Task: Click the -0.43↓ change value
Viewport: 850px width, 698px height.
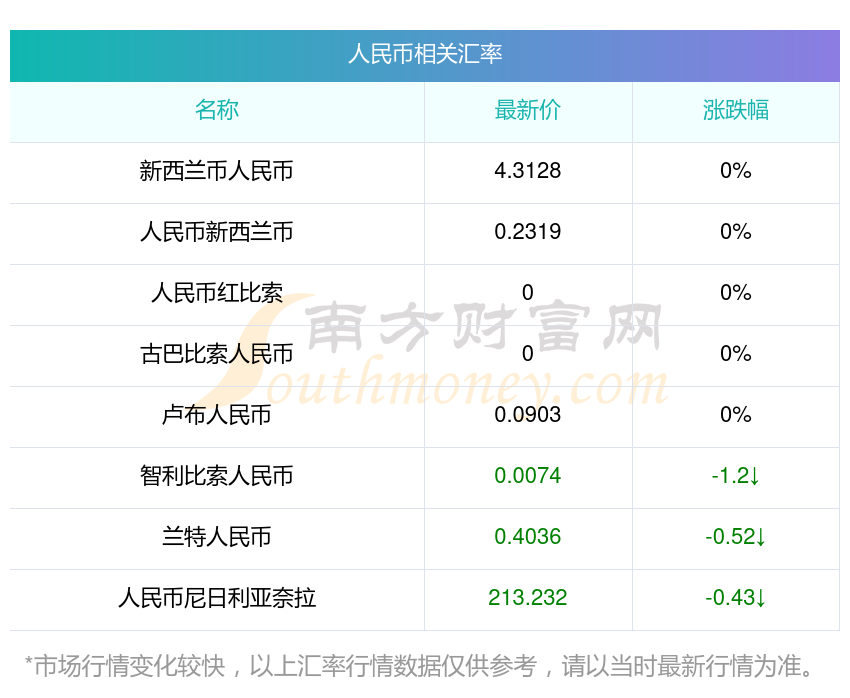Action: 736,598
